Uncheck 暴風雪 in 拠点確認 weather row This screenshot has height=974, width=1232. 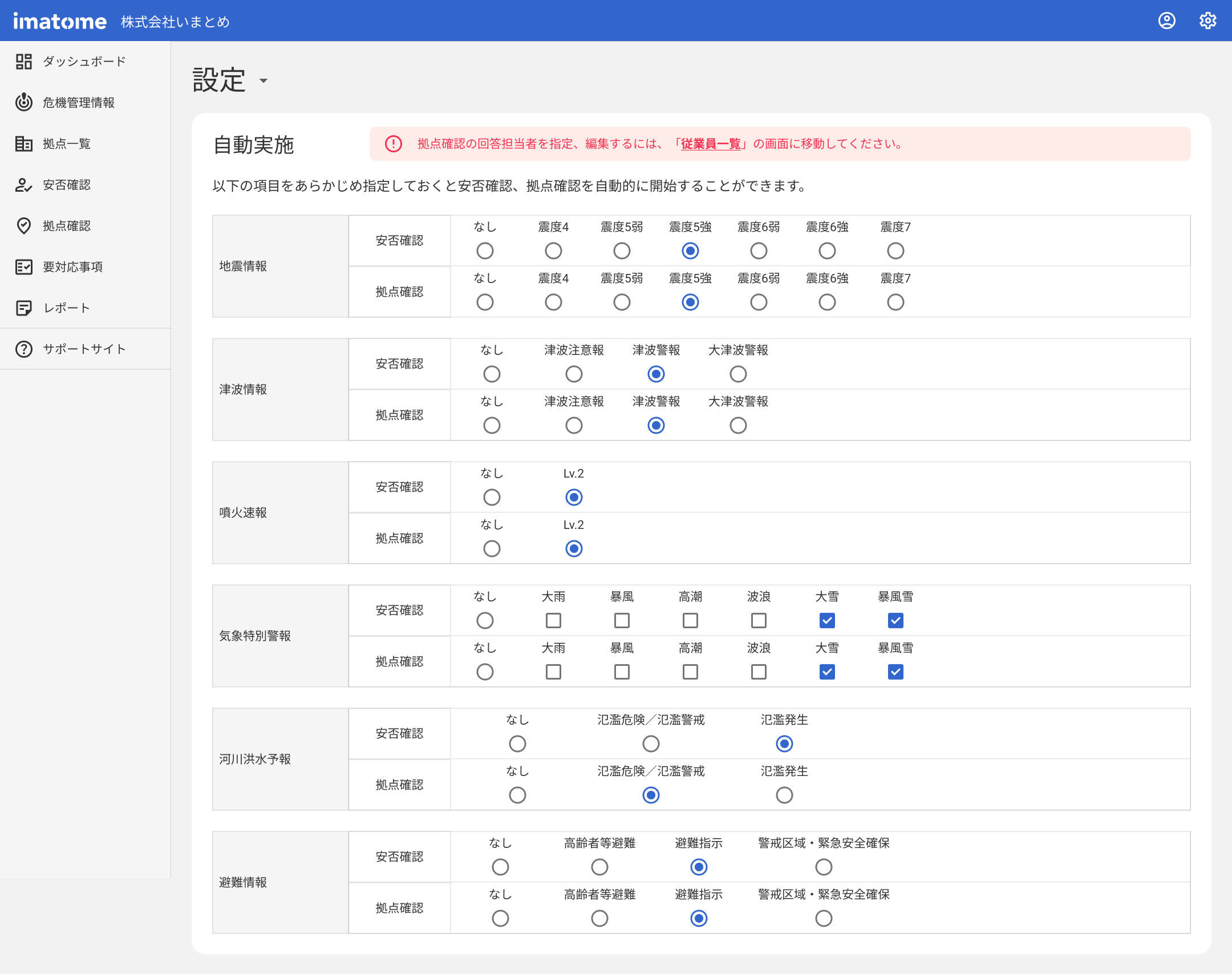(x=895, y=672)
